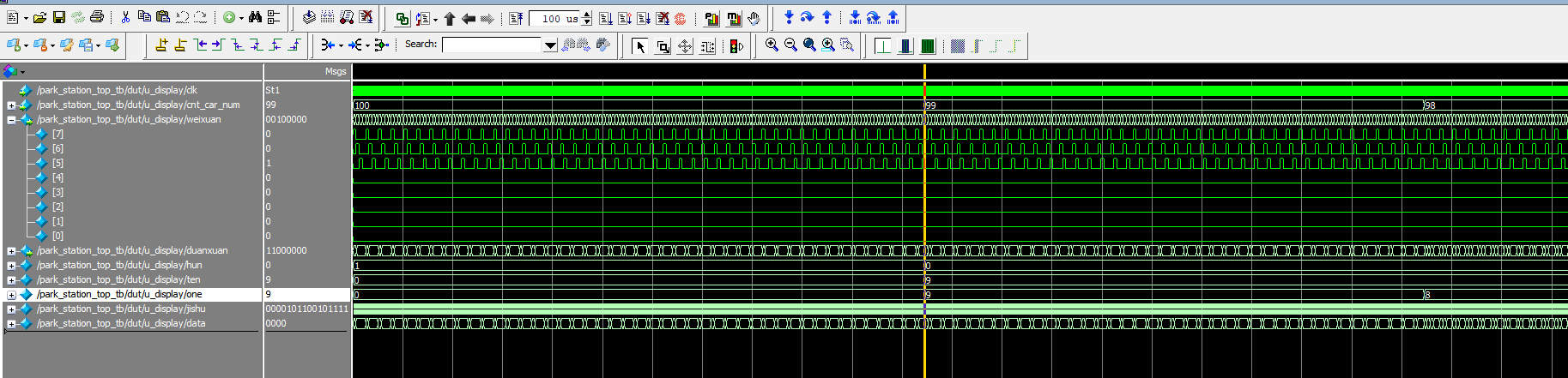Open the New file dropdown arrow
Viewport: 1568px width, 378px height.
[26, 18]
